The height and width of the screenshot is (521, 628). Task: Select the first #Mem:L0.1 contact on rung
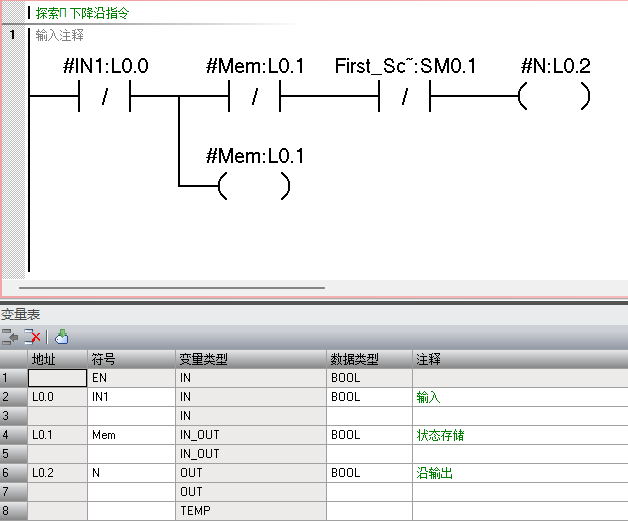click(255, 97)
